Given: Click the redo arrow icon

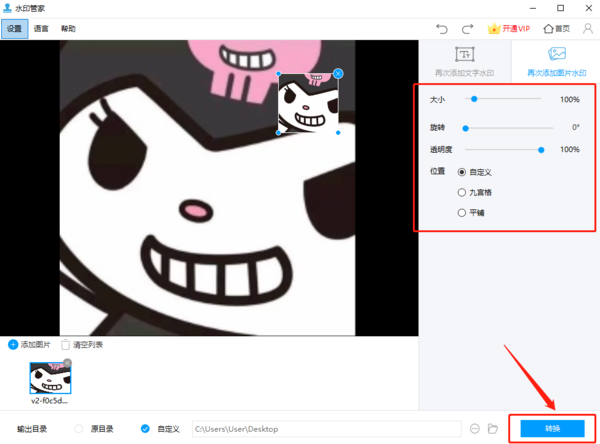Looking at the screenshot, I should click(467, 29).
